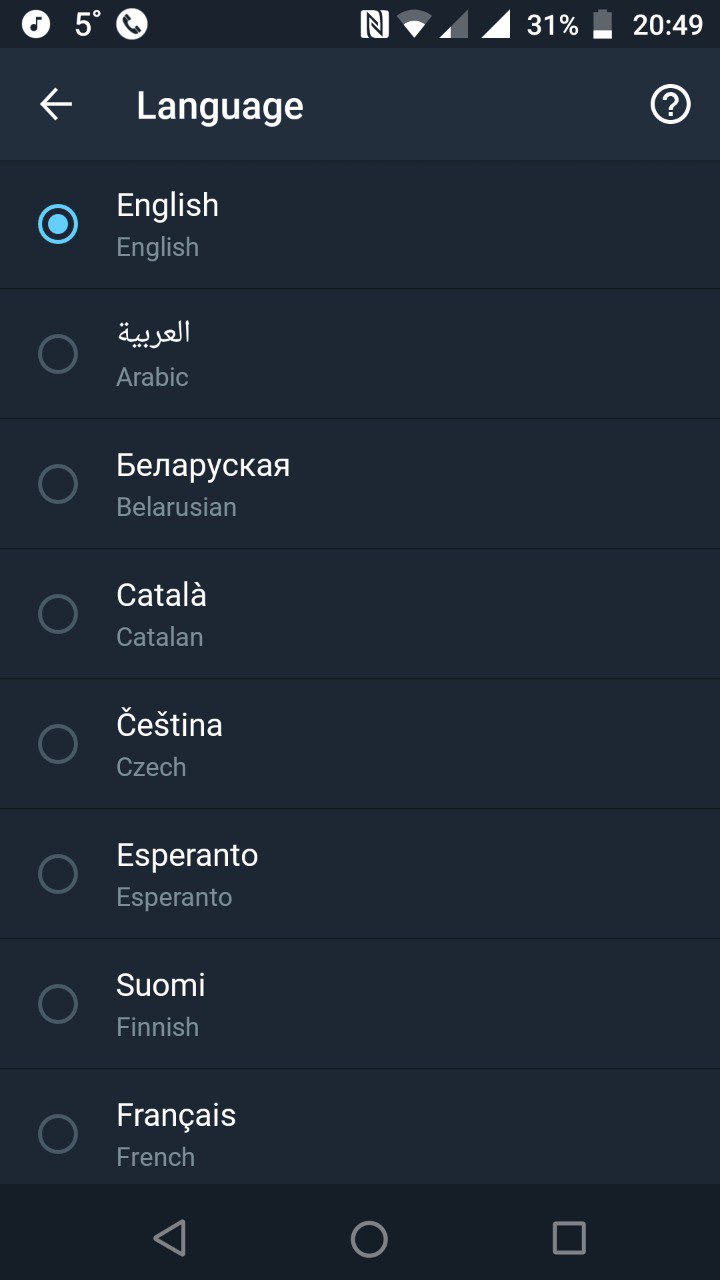The image size is (720, 1280).
Task: Tap the Language screen title
Action: click(220, 106)
